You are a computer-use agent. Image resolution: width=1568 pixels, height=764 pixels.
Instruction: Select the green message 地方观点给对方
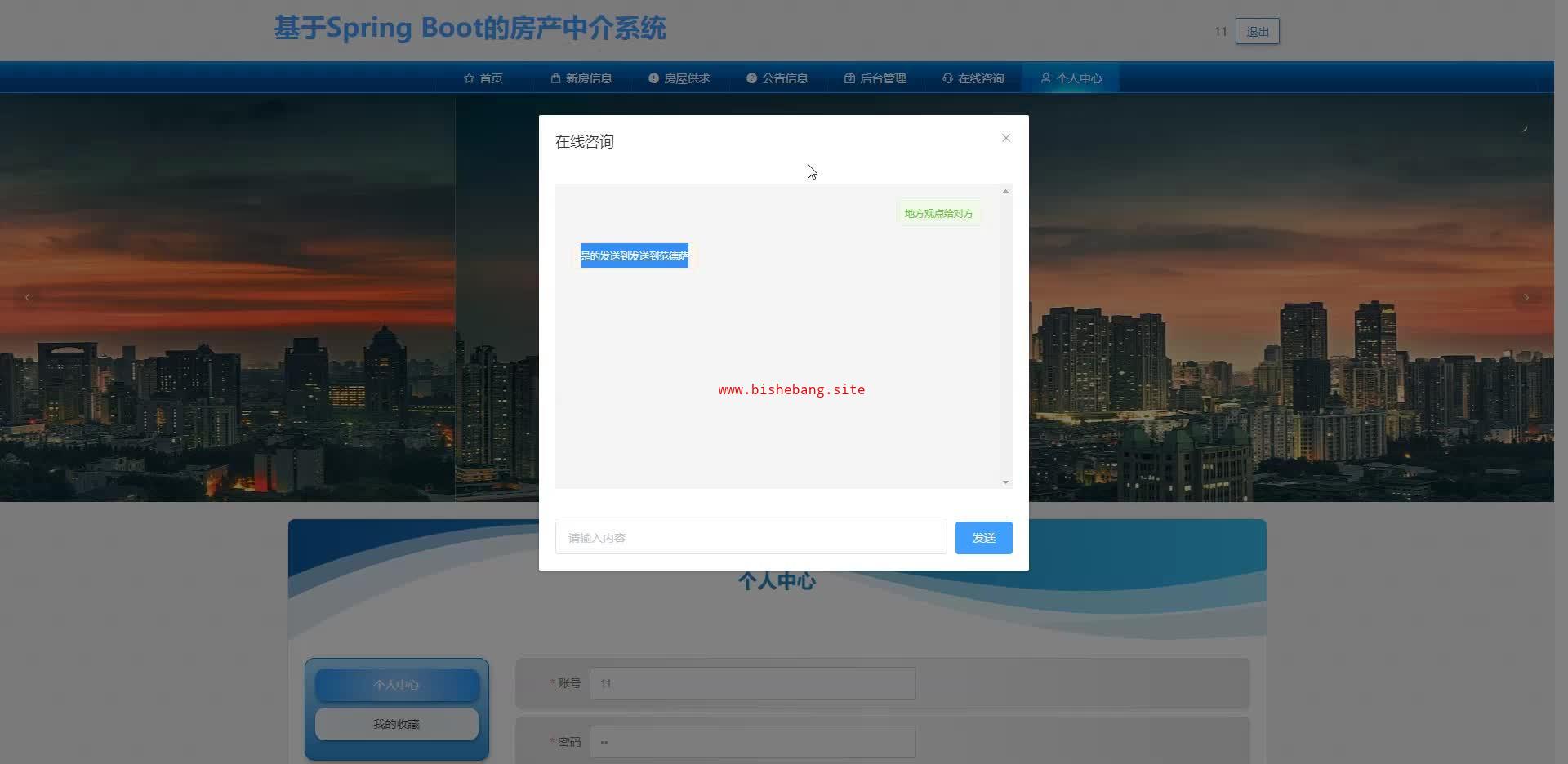pos(938,214)
